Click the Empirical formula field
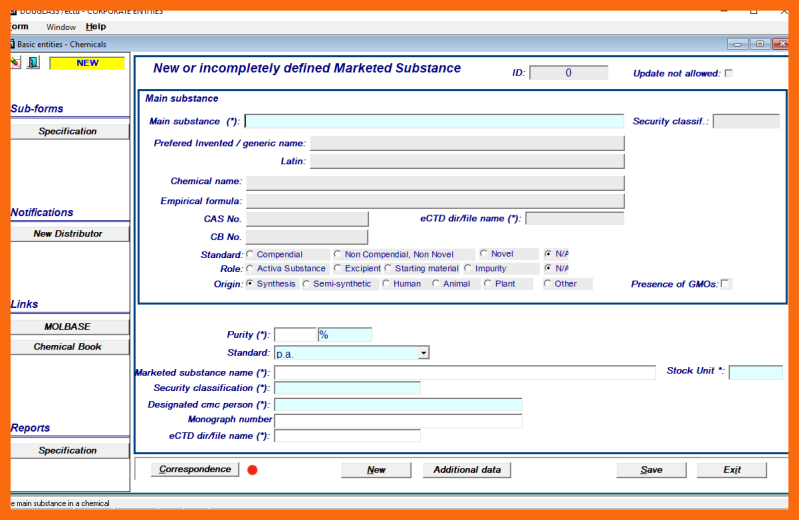This screenshot has height=520, width=799. tap(435, 201)
